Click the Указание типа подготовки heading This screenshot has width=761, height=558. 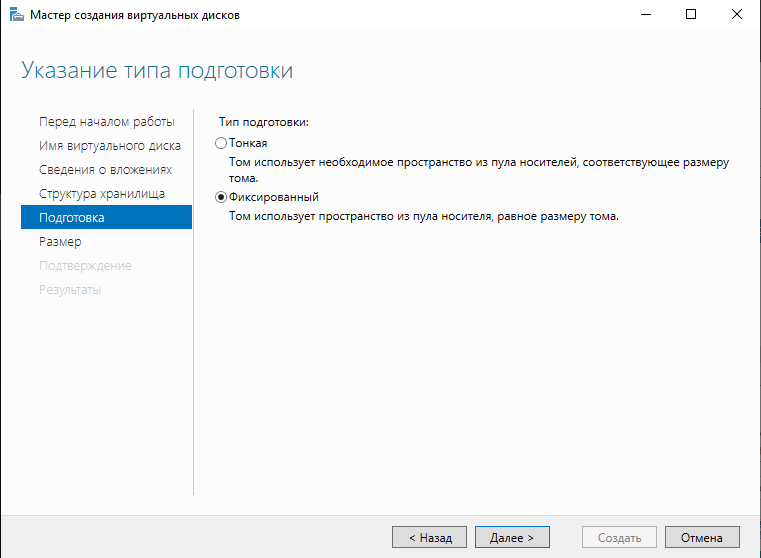coord(157,71)
